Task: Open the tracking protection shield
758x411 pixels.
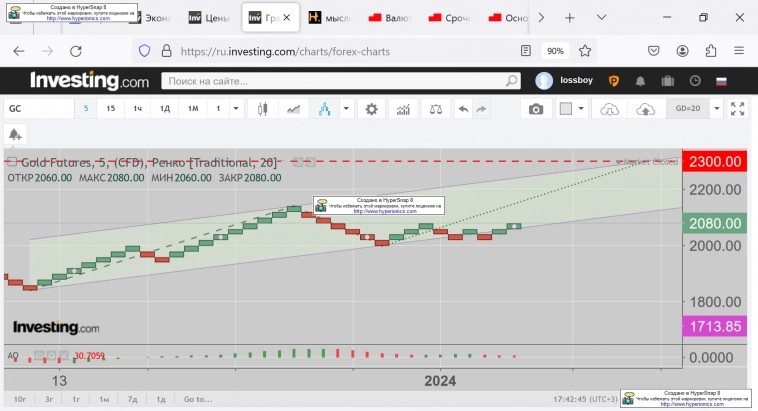Action: 145,51
